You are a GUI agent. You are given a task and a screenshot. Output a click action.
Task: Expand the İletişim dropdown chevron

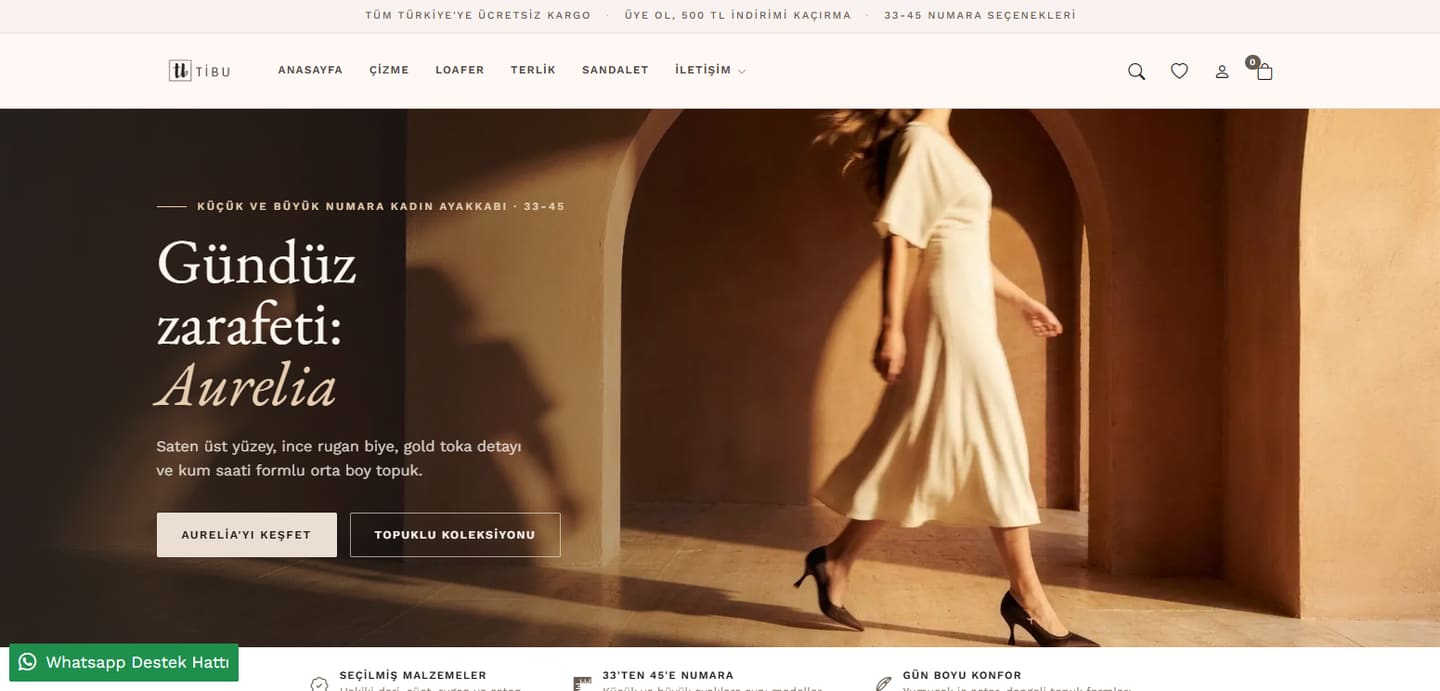tap(741, 71)
